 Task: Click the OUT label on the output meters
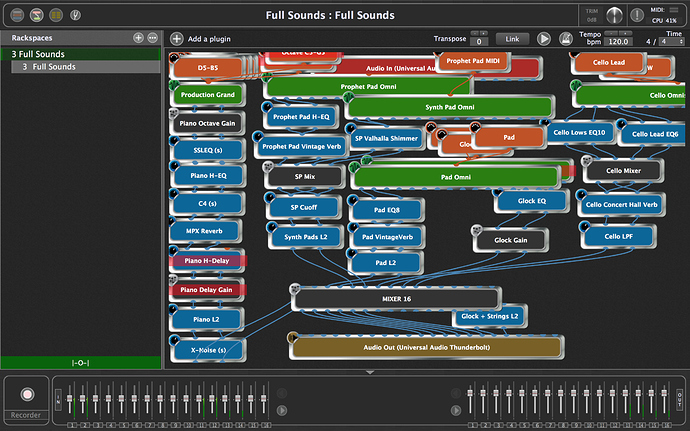click(679, 400)
